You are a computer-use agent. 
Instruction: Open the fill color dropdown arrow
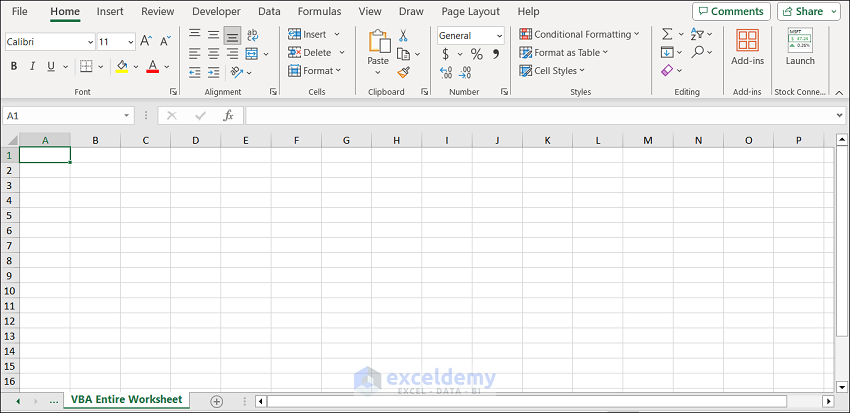pos(136,67)
